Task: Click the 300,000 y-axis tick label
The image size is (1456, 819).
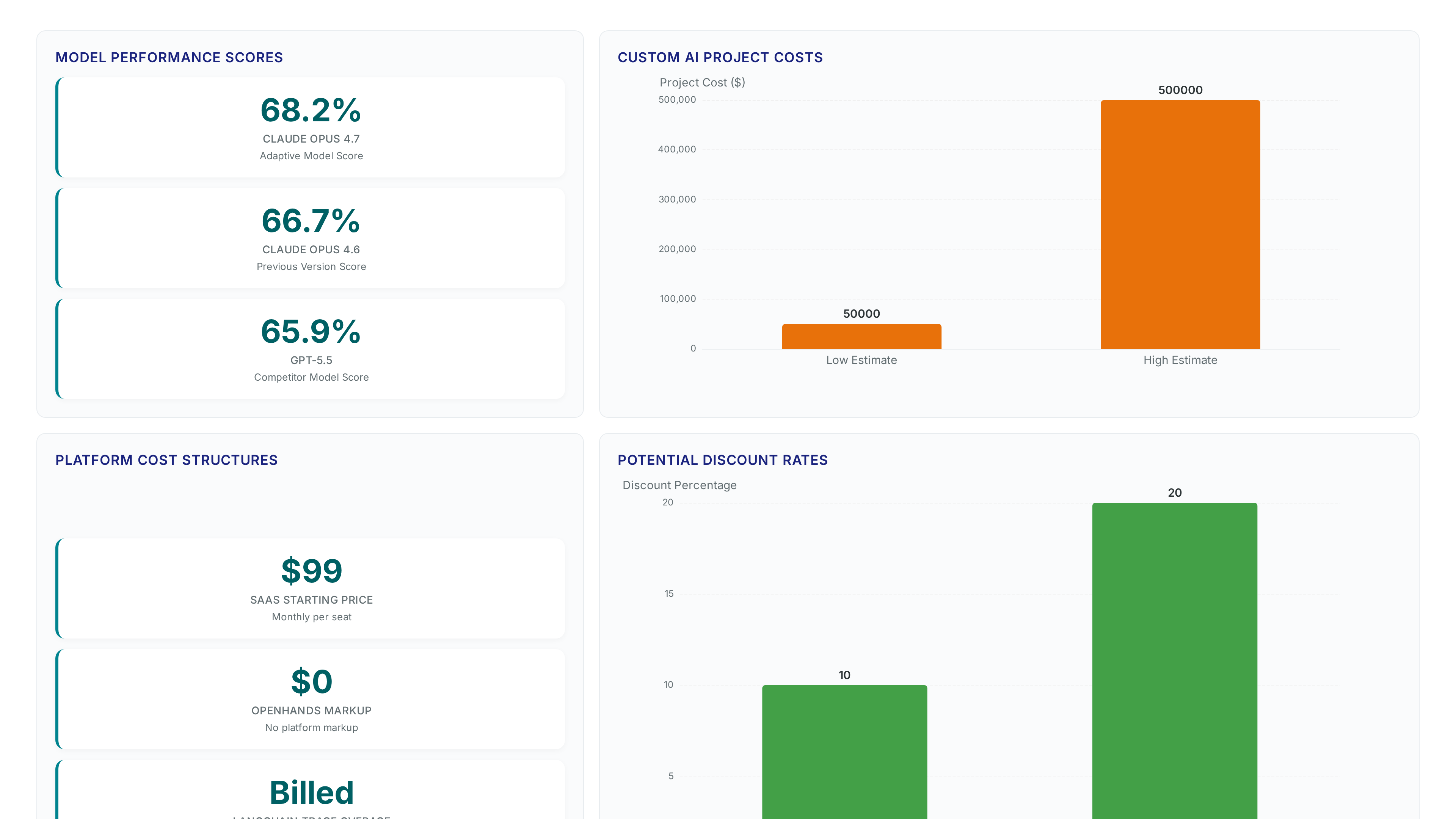Action: [x=677, y=199]
